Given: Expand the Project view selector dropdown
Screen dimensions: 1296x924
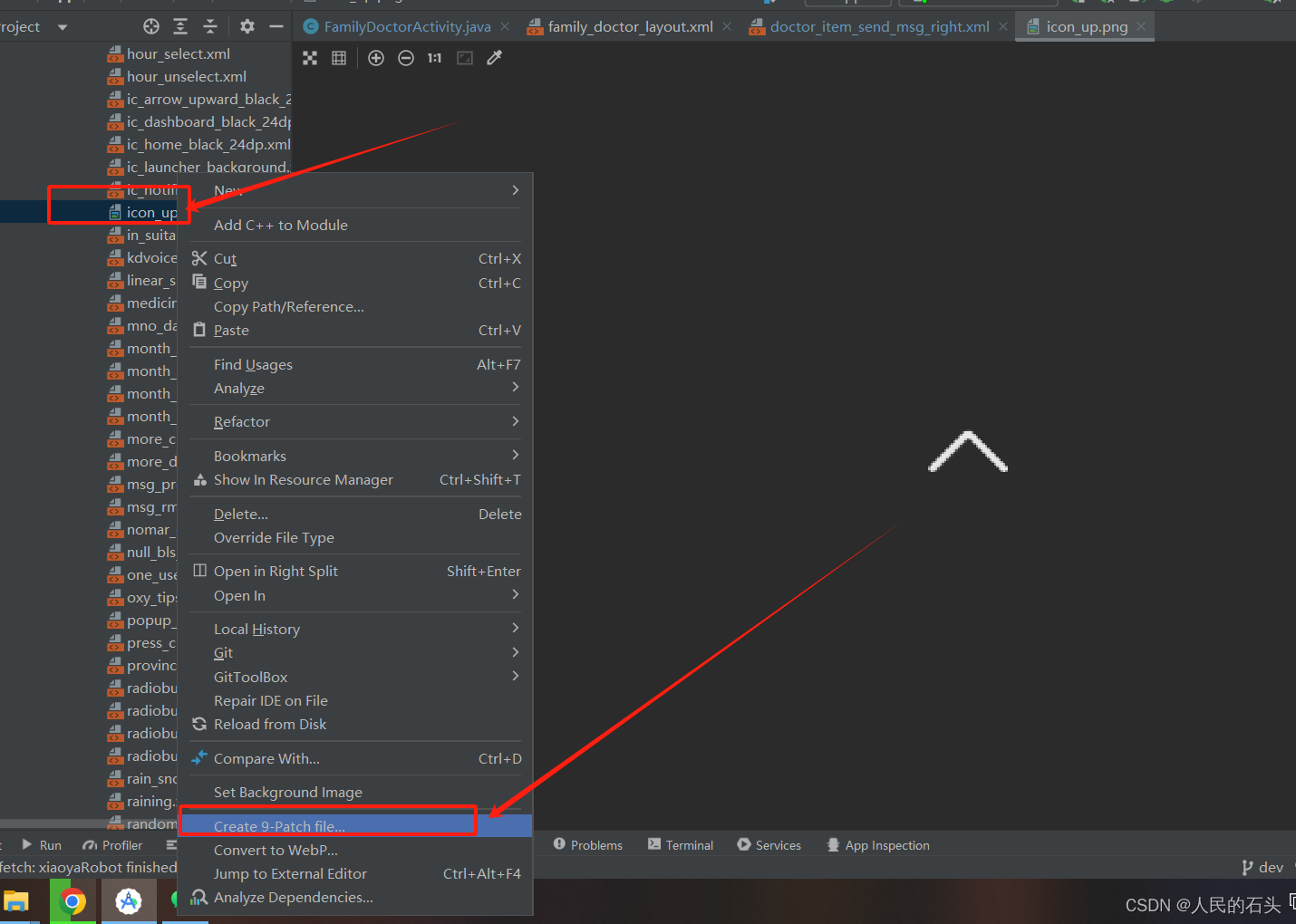Looking at the screenshot, I should 62,26.
